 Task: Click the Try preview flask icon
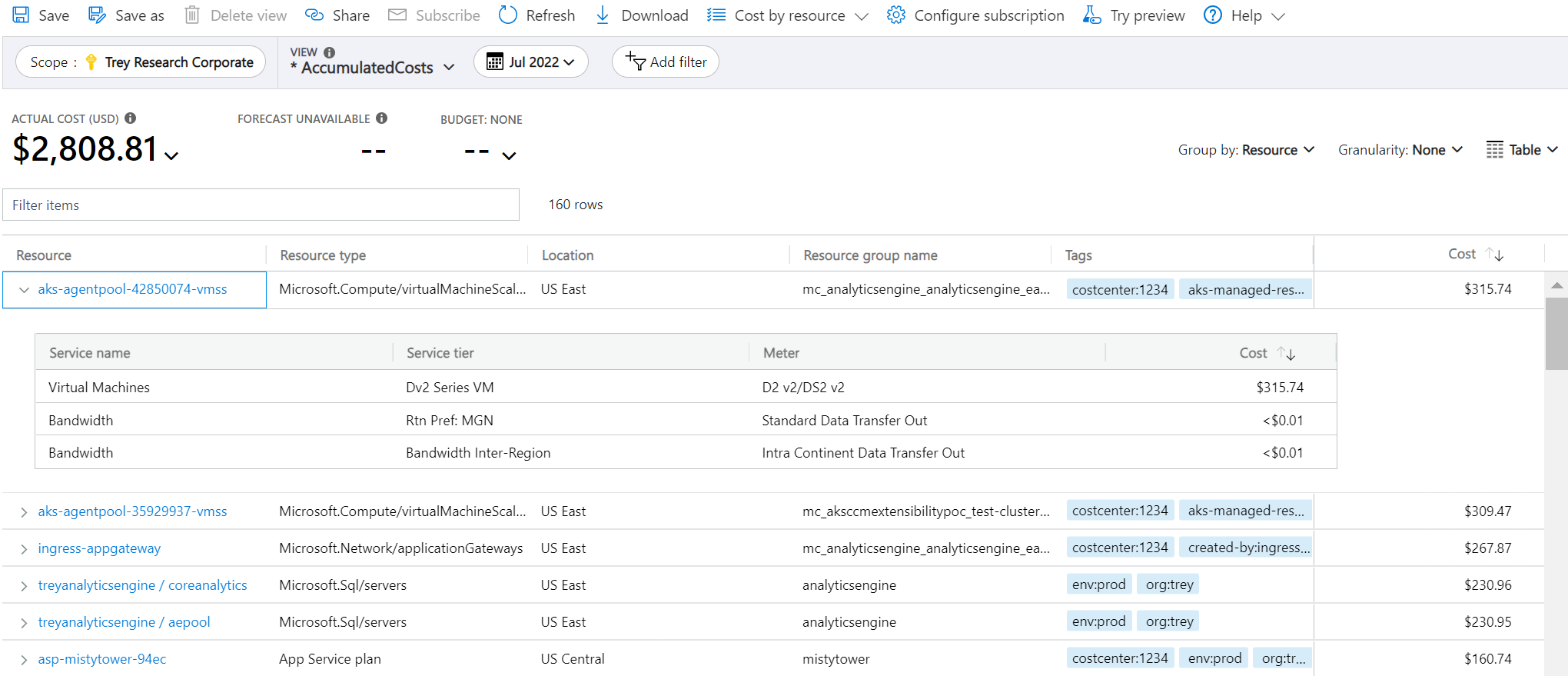[x=1091, y=15]
